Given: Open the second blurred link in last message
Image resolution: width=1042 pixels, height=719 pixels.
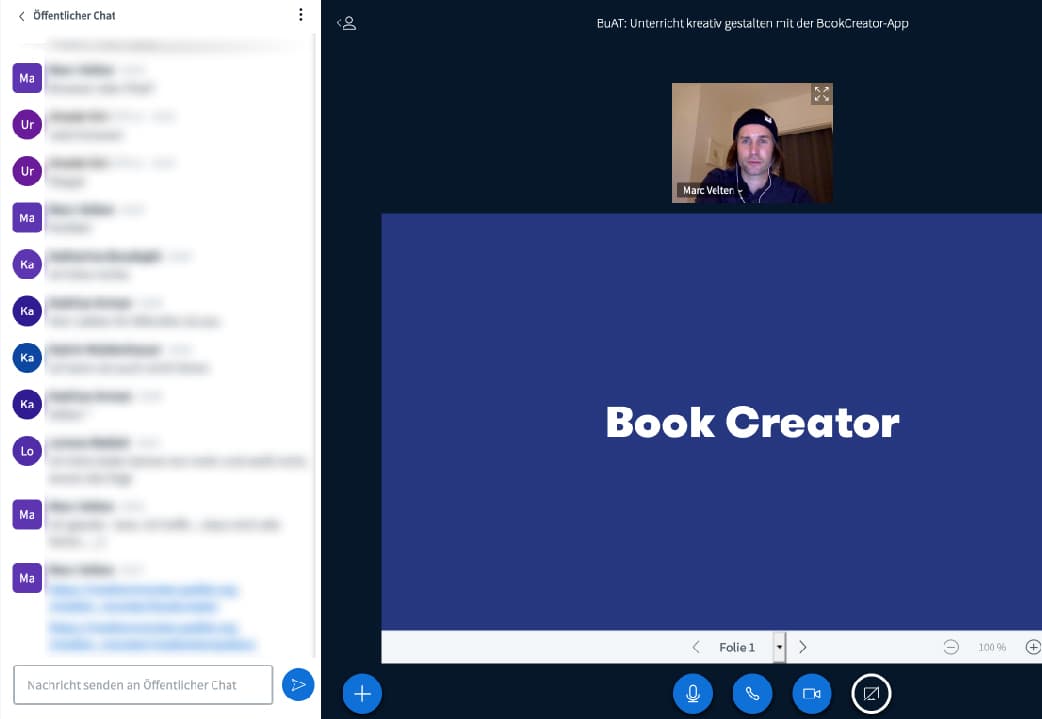Looking at the screenshot, I should 152,635.
